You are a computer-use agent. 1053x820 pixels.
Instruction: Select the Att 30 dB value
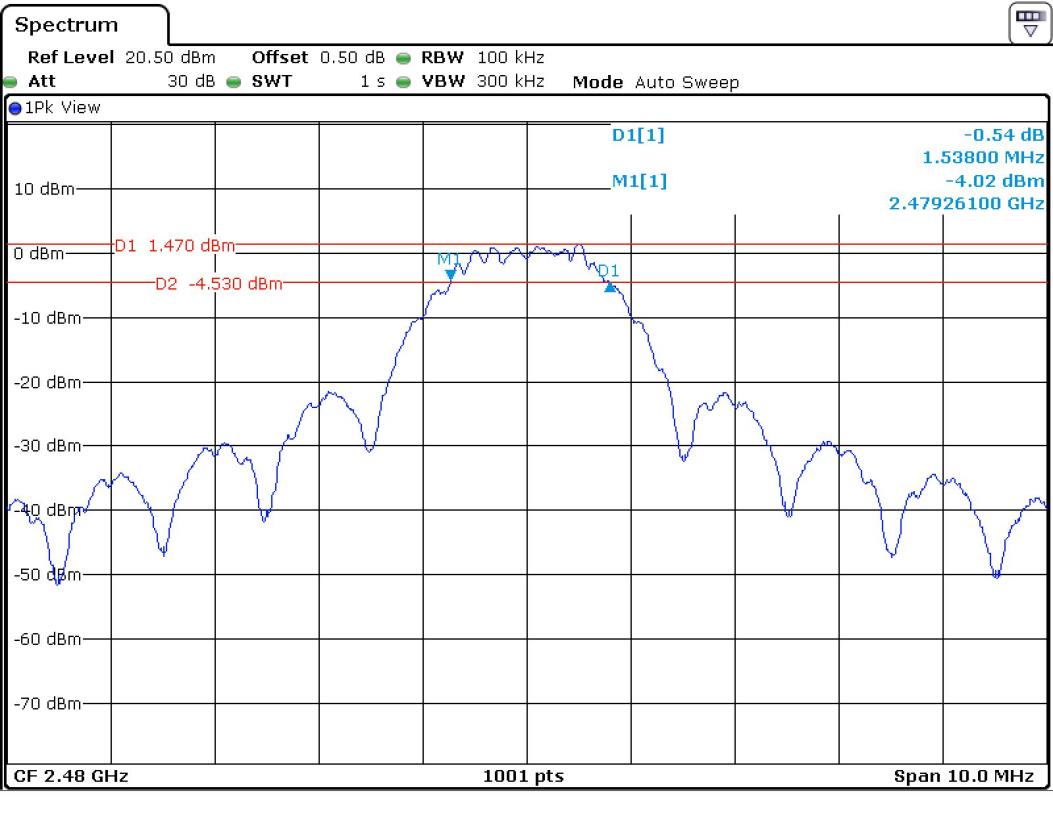click(x=191, y=81)
